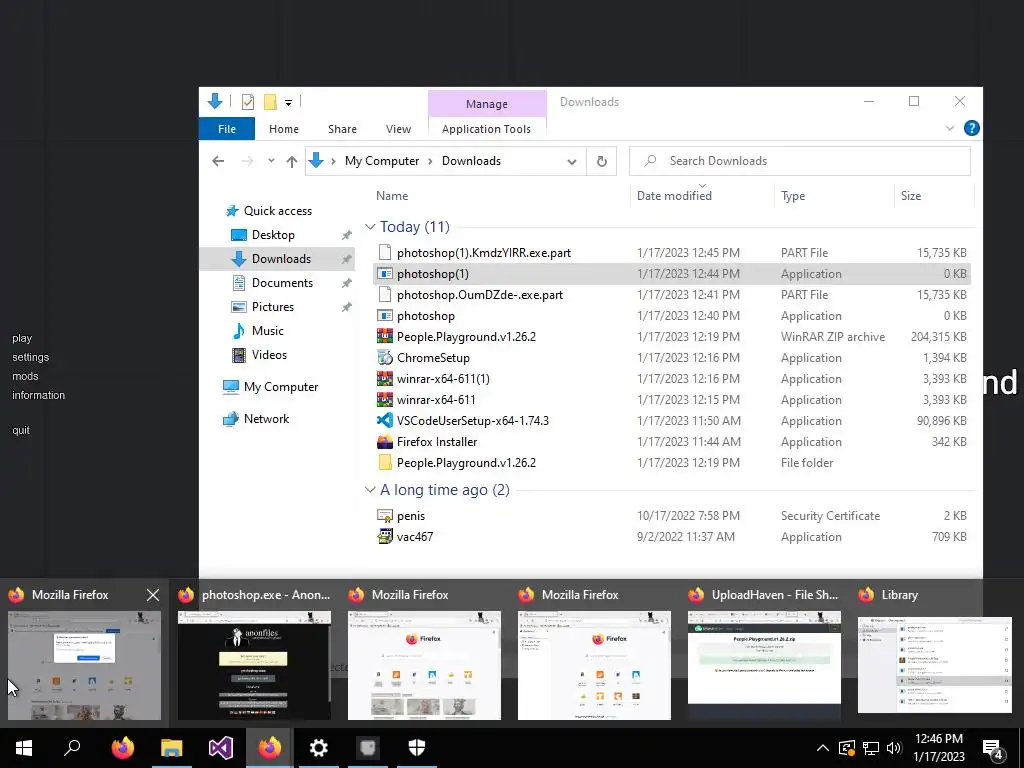Screen dimensions: 1024x768
Task: Select People.Playground.v1.26.2 WinRAR ZIP archive
Action: [671, 336]
